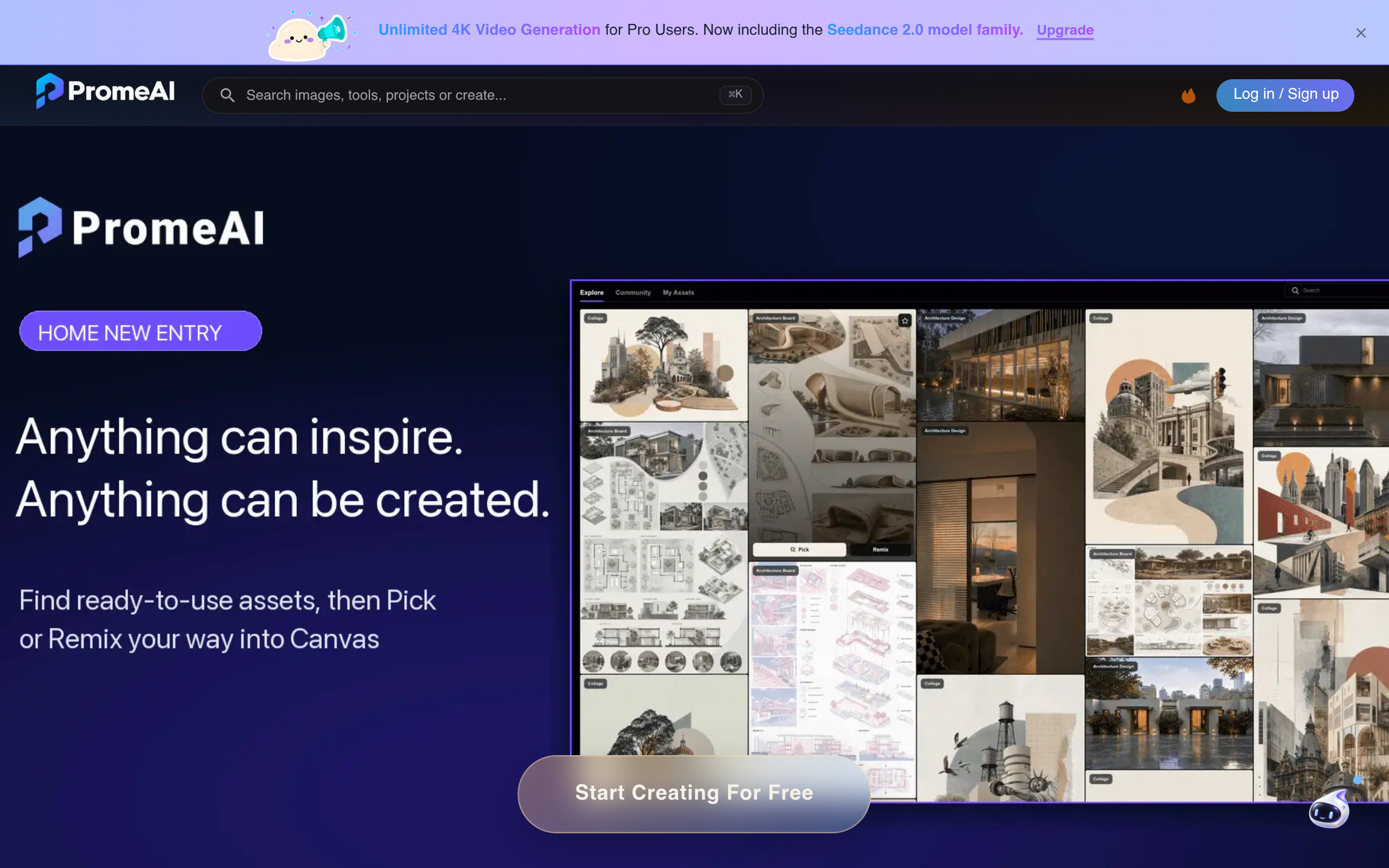Open the robot chat assistant icon
1389x868 pixels.
(x=1329, y=809)
